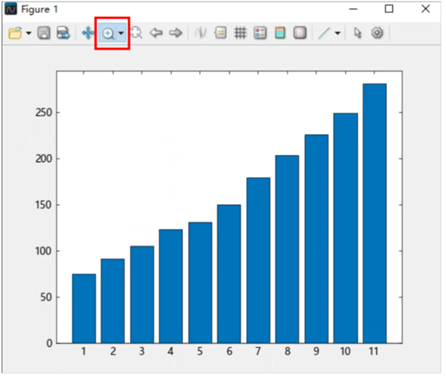Click the x-axis tick label 3
Image resolution: width=446 pixels, height=376 pixels.
[142, 351]
